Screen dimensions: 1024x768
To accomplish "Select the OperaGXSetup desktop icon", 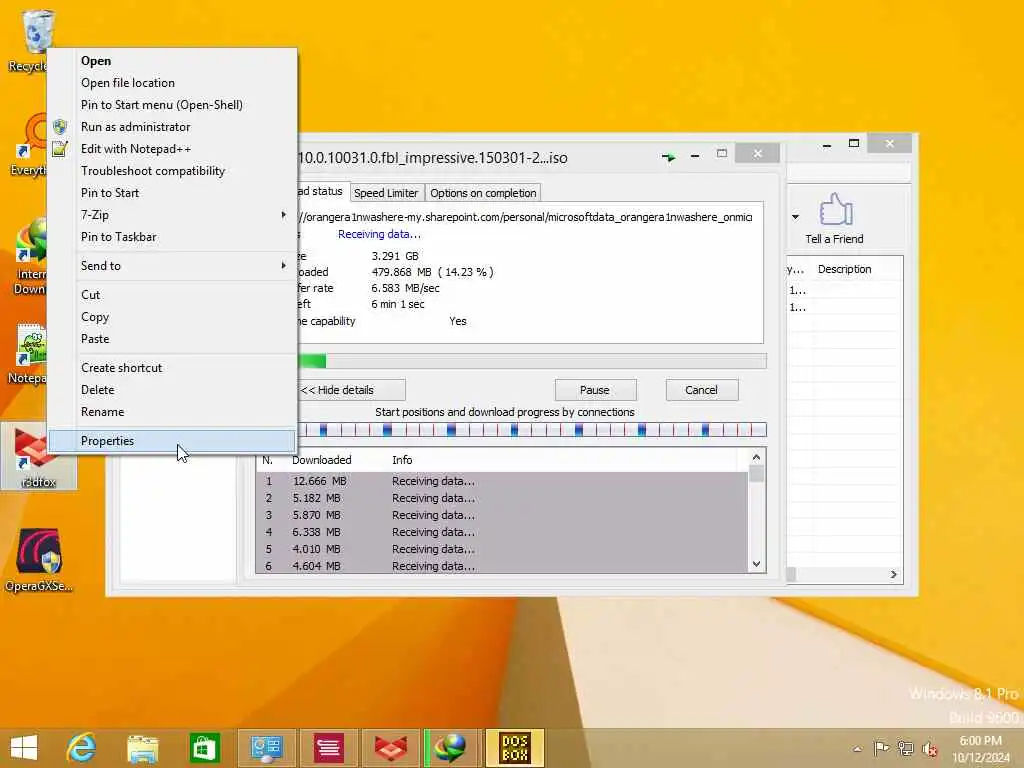I will [39, 560].
